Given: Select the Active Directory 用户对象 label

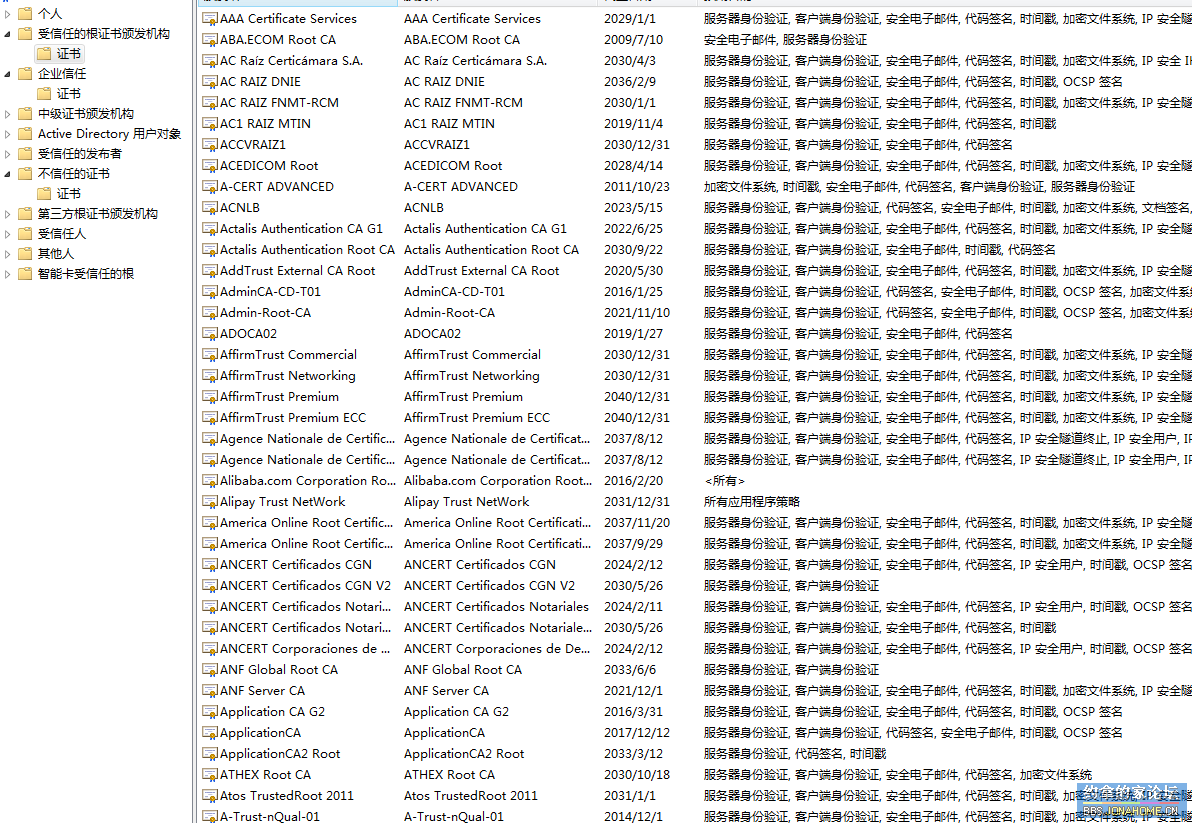Looking at the screenshot, I should [109, 134].
